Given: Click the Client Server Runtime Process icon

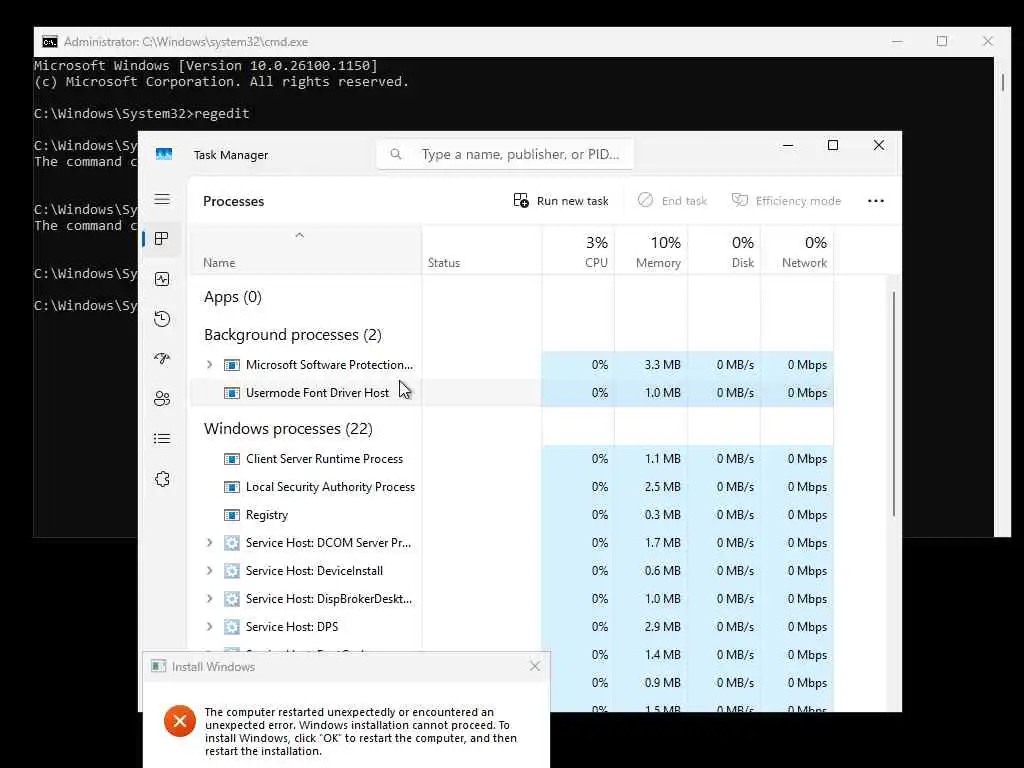Looking at the screenshot, I should click(232, 459).
